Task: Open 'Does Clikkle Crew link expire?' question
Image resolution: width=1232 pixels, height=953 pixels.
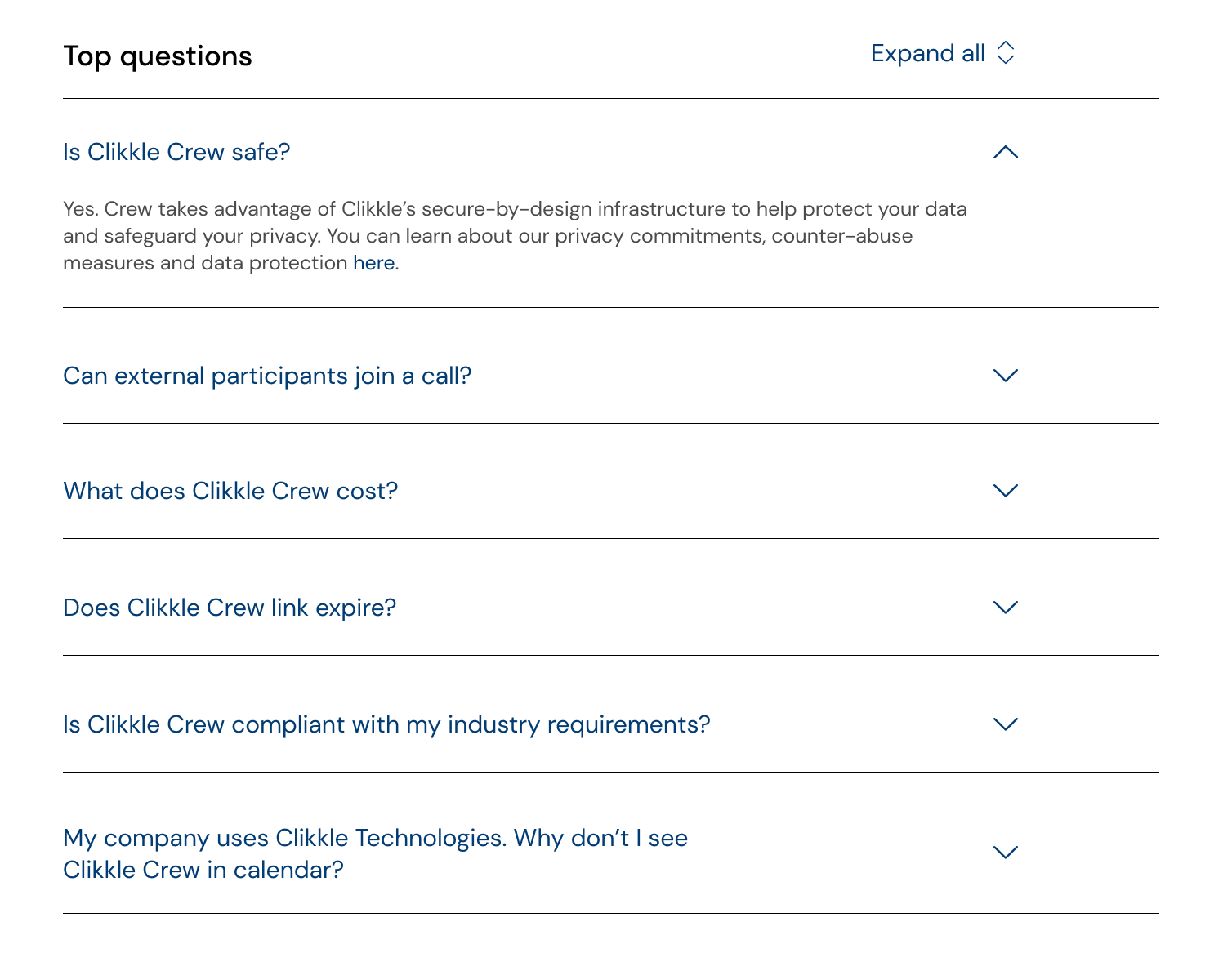Action: click(230, 608)
